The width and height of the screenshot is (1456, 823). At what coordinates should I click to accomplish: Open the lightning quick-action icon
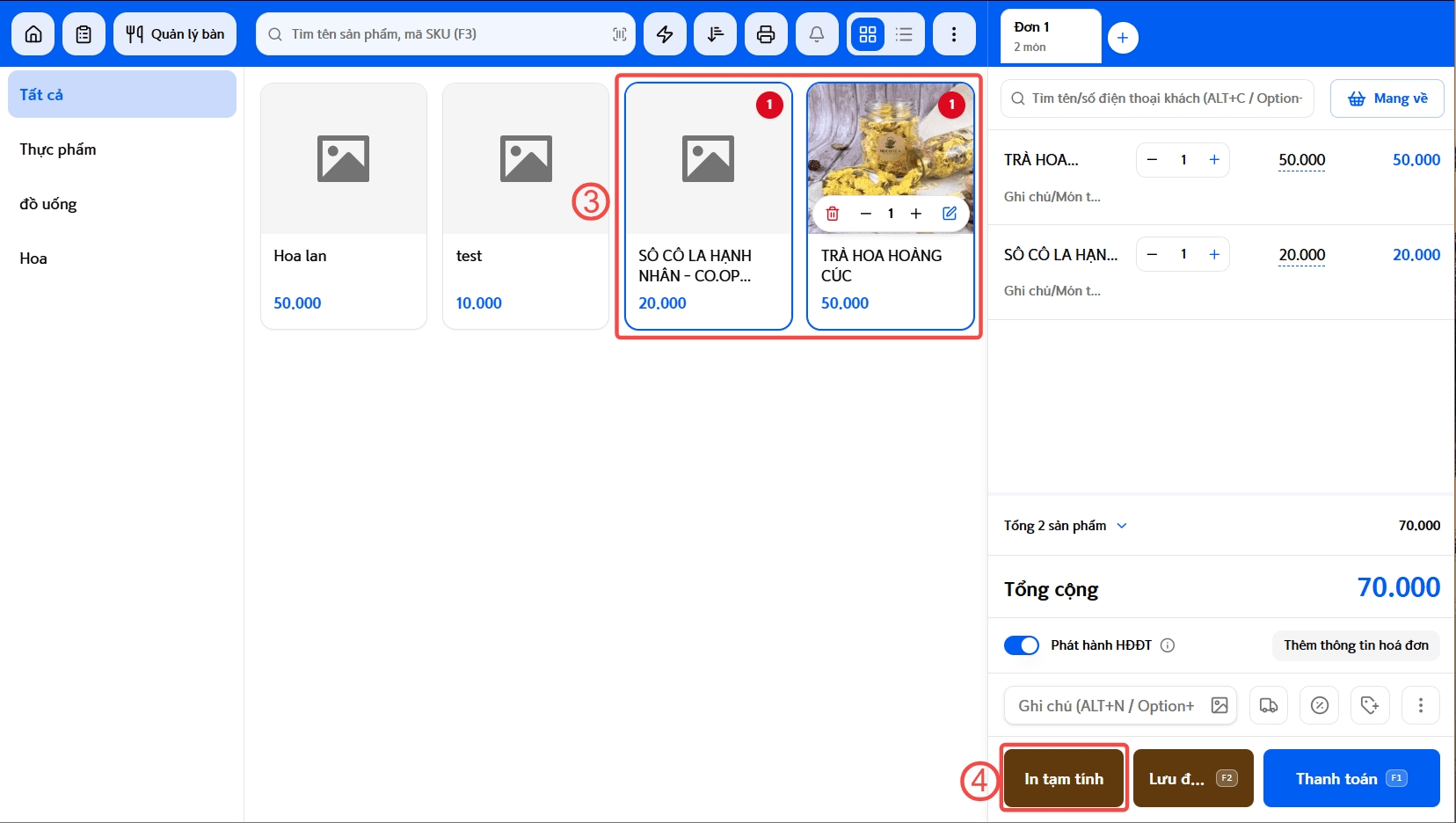pyautogui.click(x=665, y=34)
